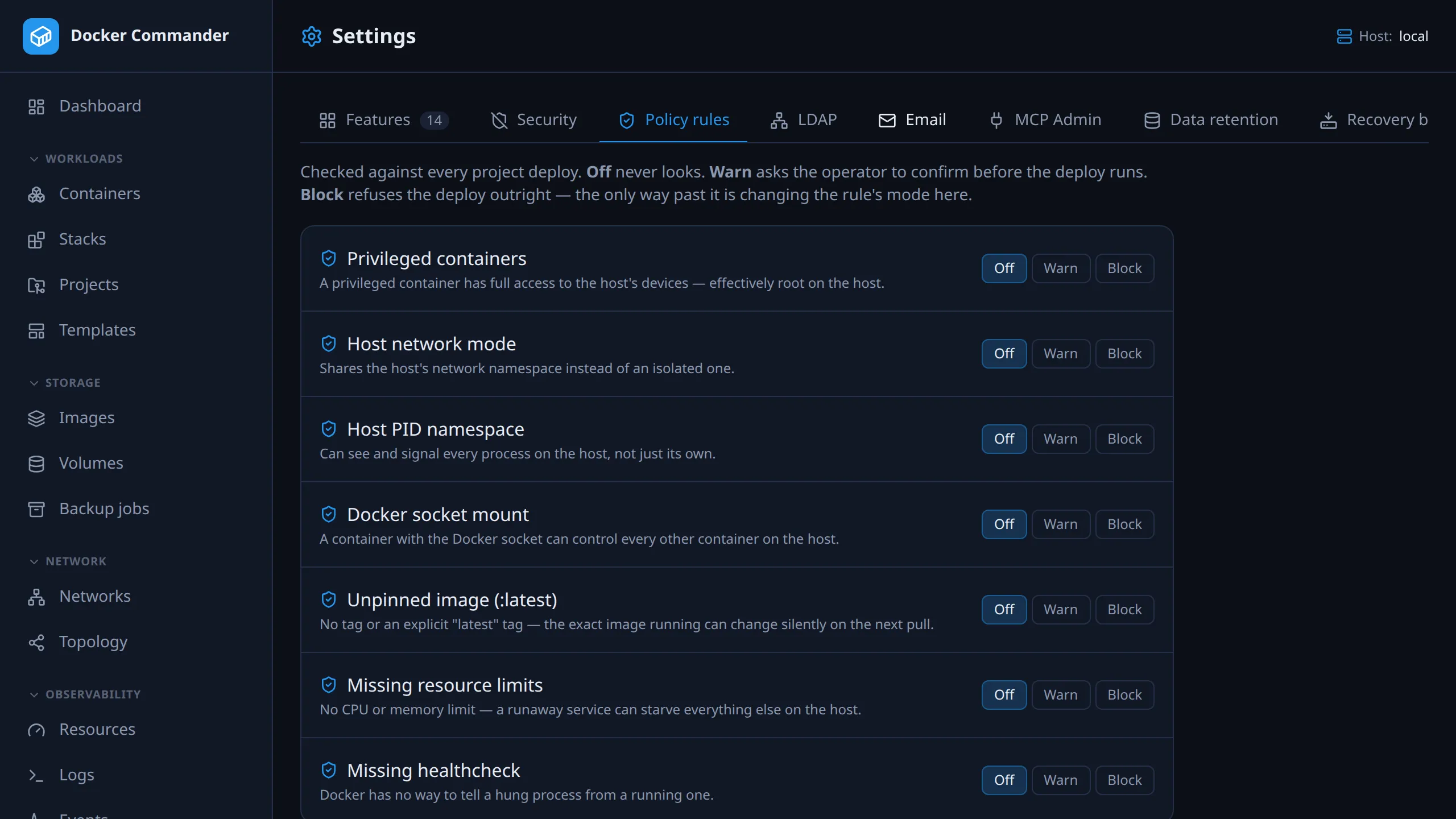1456x819 pixels.
Task: Open the Email settings tab
Action: (x=912, y=120)
